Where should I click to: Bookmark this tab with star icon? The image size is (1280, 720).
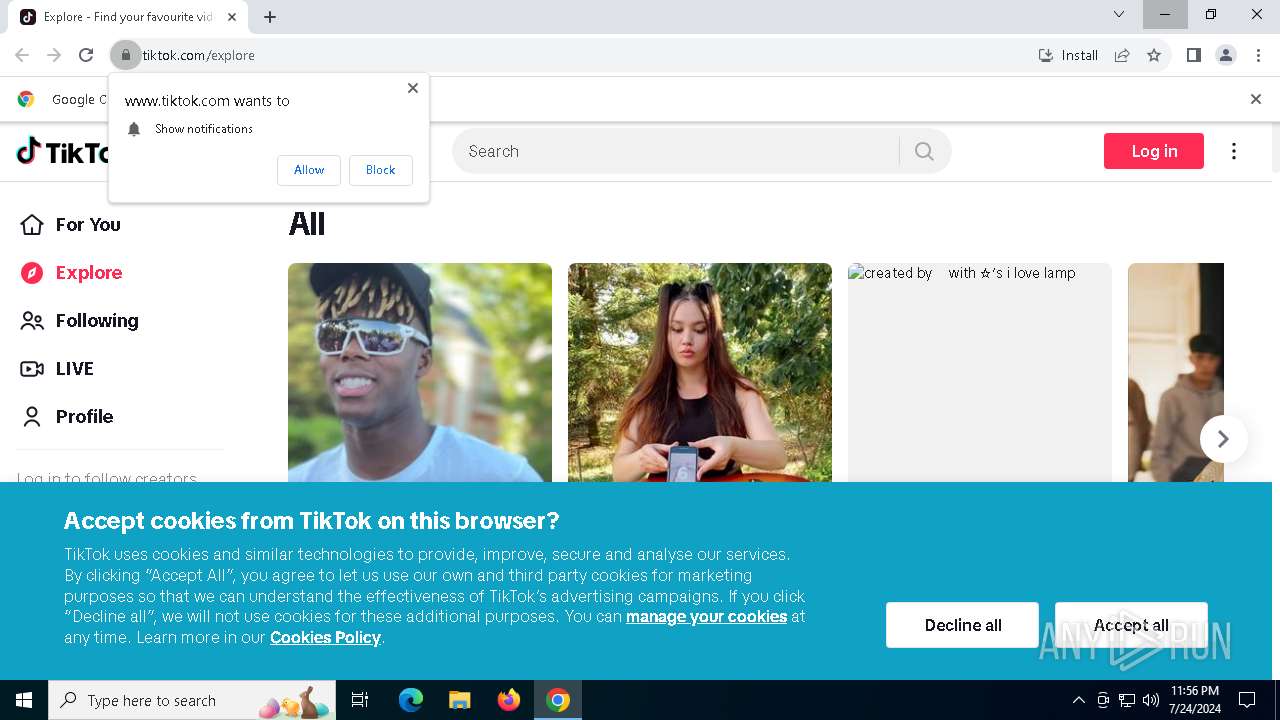point(1154,55)
